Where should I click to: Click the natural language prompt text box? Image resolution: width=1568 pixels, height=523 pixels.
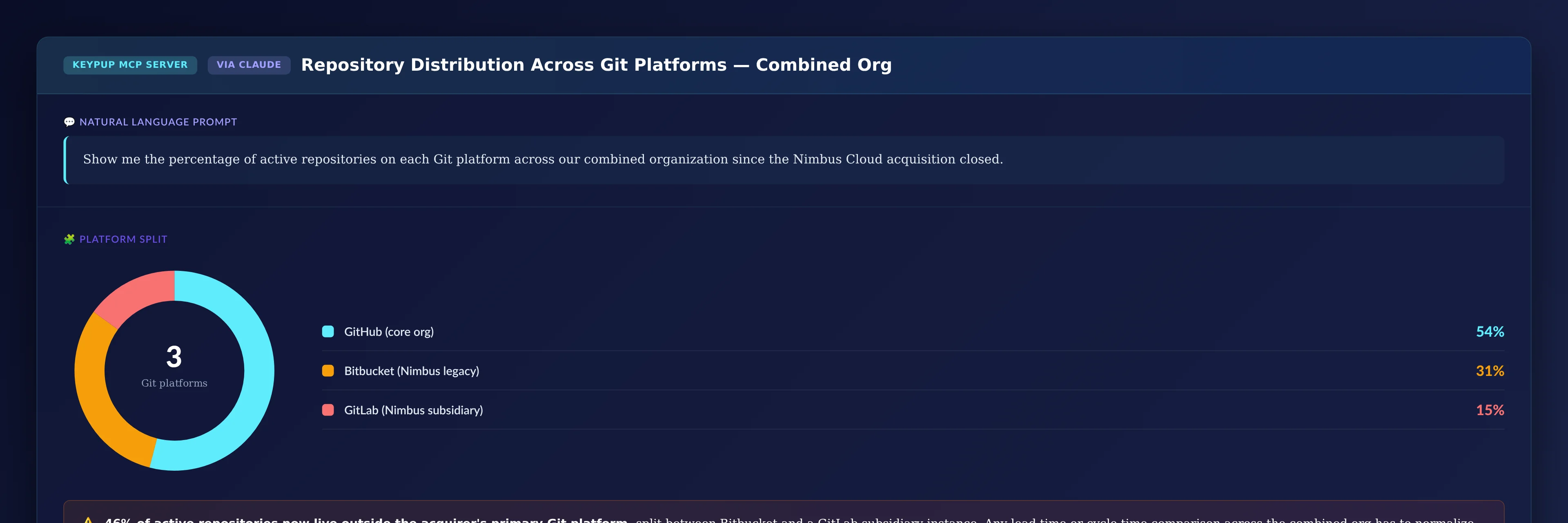coord(784,159)
